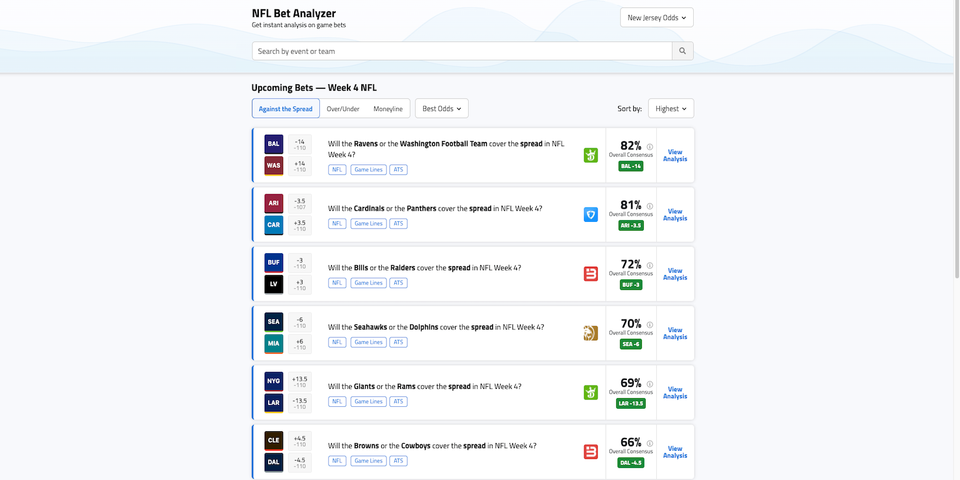960x480 pixels.
Task: Click sportsbook logo in Seahawks-Dolphins row
Action: click(x=591, y=333)
